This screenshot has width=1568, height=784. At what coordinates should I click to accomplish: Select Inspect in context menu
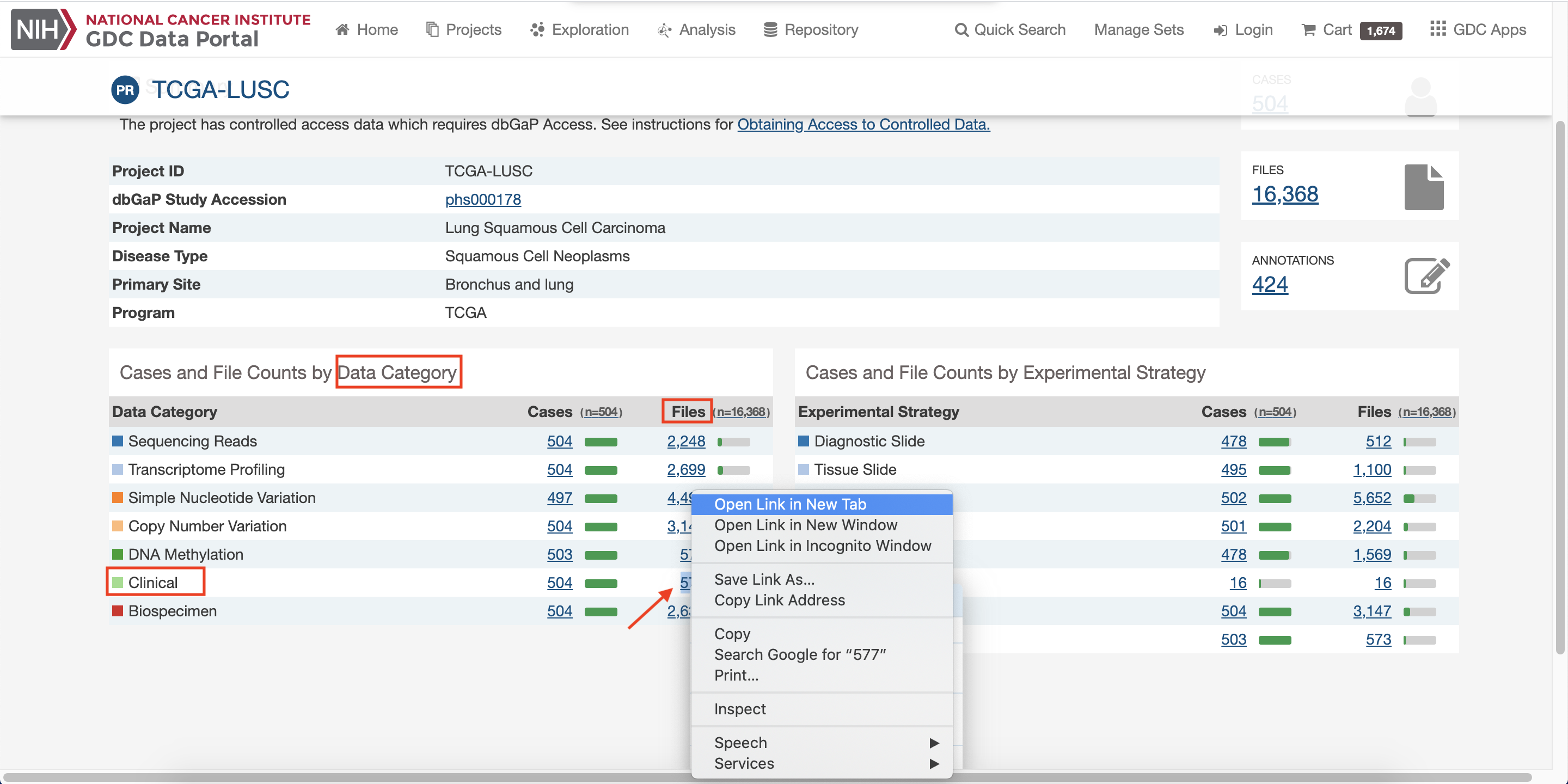click(x=822, y=709)
